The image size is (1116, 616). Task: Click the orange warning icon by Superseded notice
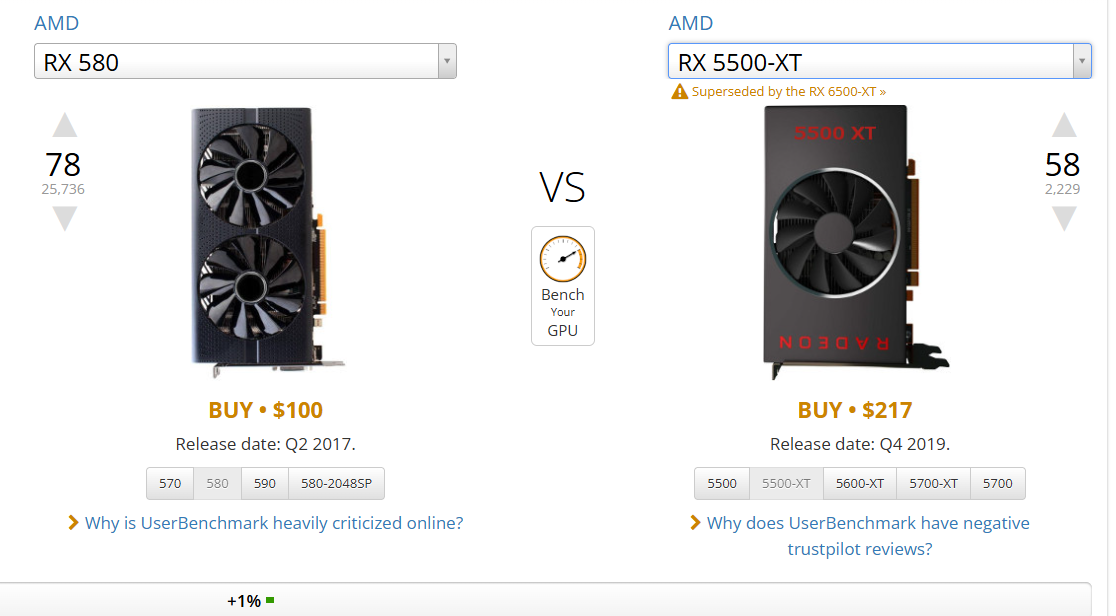click(x=680, y=92)
